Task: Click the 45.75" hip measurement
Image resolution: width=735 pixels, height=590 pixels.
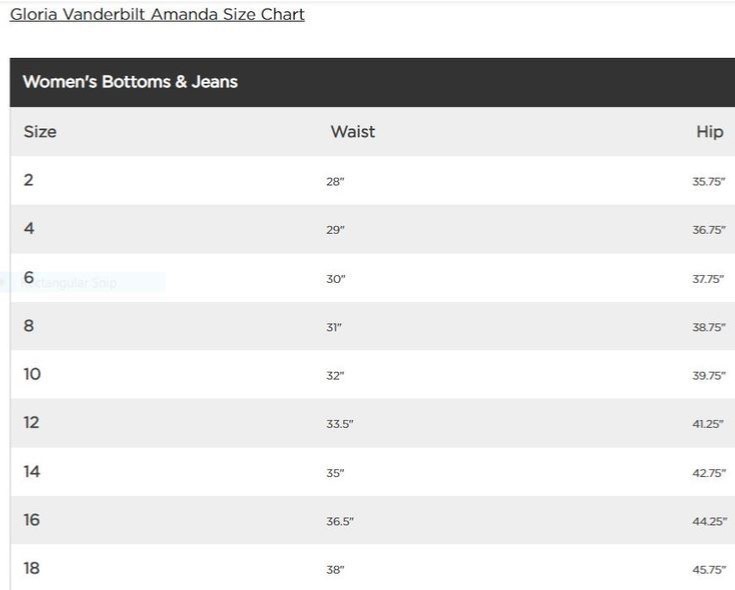Action: (709, 569)
